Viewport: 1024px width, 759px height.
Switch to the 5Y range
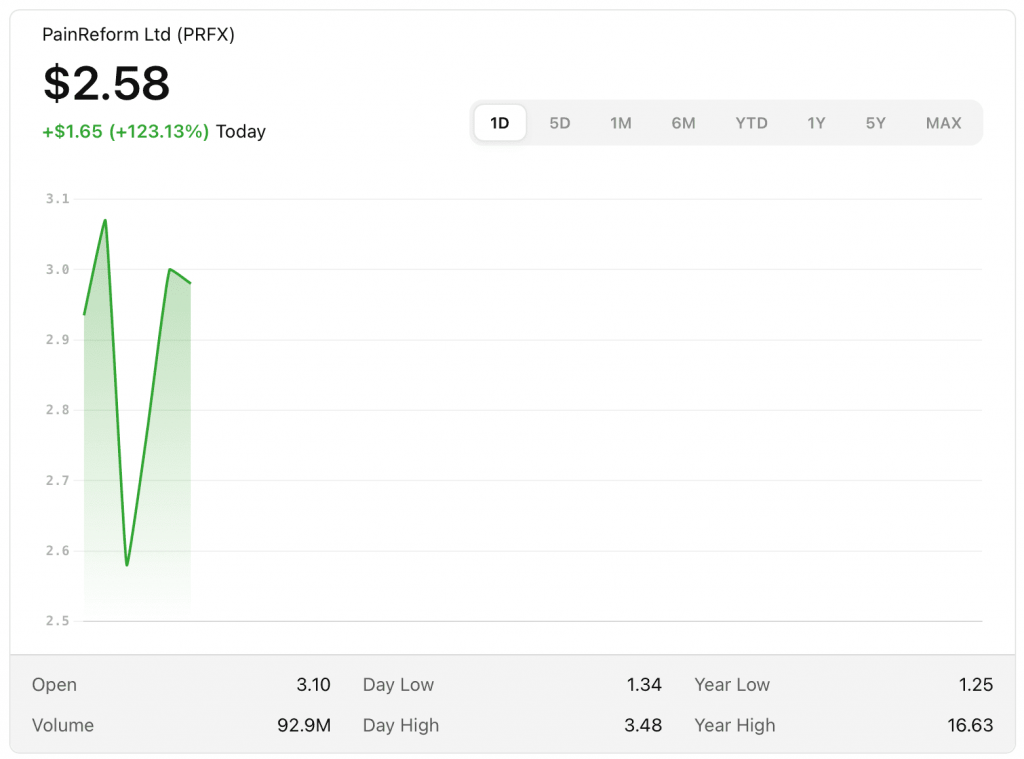tap(876, 123)
